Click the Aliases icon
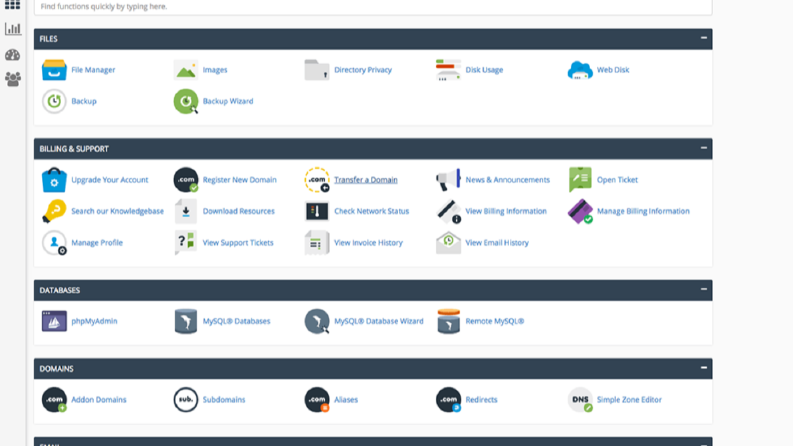Viewport: 793px width, 446px height. click(x=317, y=399)
